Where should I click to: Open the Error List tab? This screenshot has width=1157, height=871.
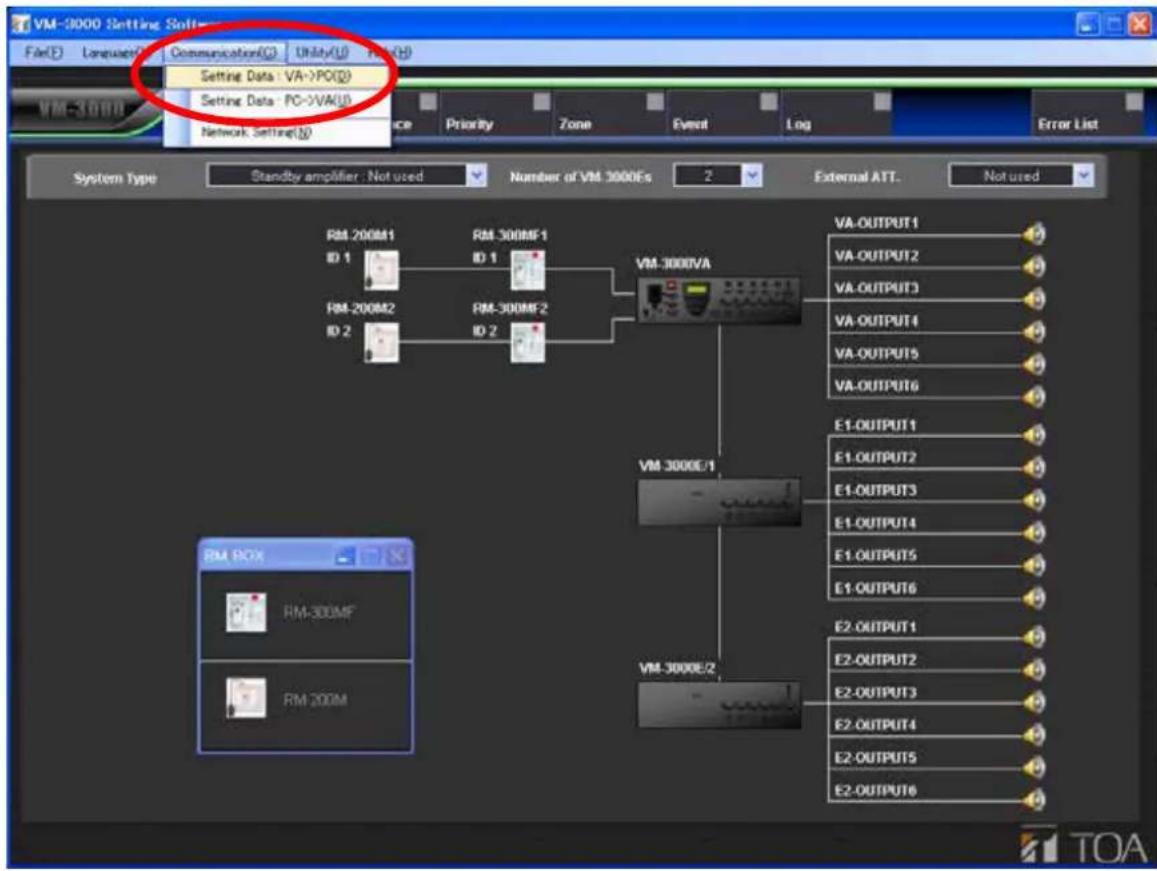click(x=1088, y=112)
